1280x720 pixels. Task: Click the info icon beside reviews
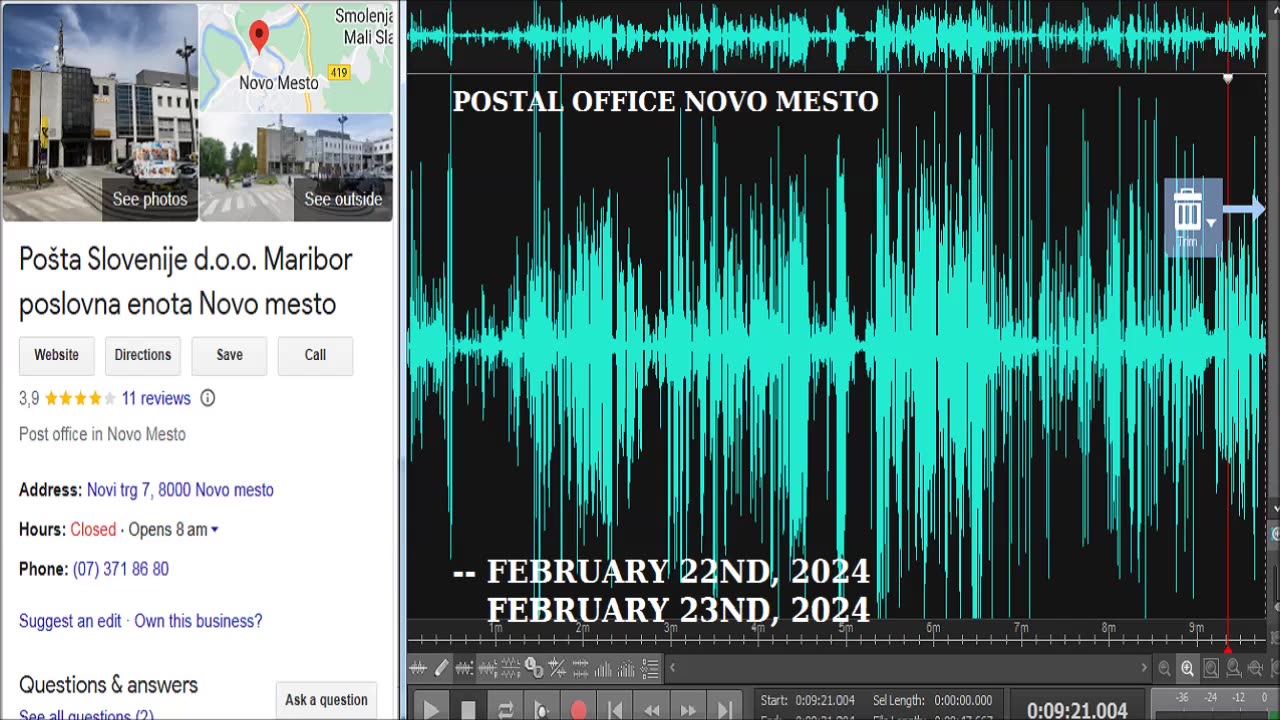208,398
